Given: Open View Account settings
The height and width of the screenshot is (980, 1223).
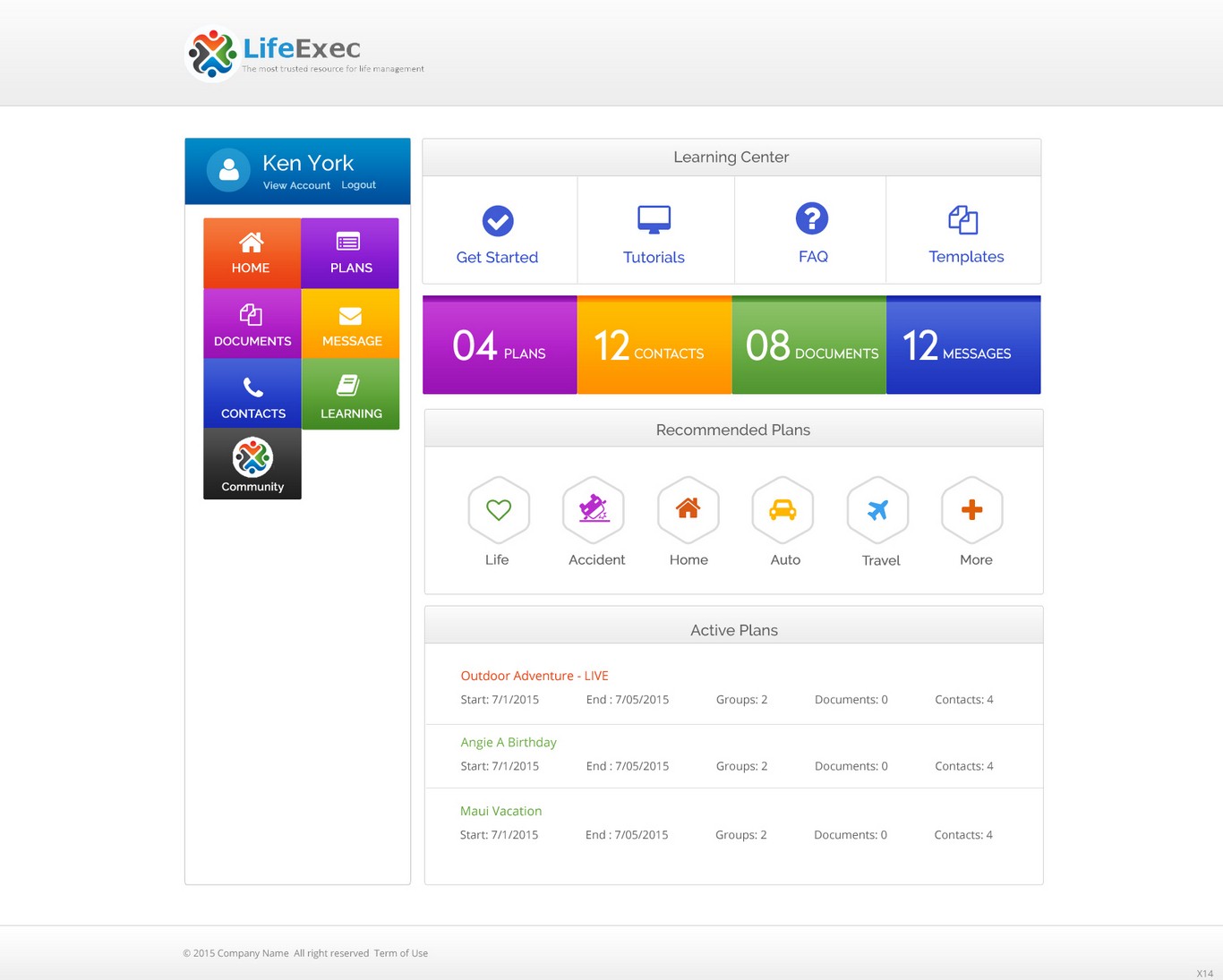Looking at the screenshot, I should 296,185.
